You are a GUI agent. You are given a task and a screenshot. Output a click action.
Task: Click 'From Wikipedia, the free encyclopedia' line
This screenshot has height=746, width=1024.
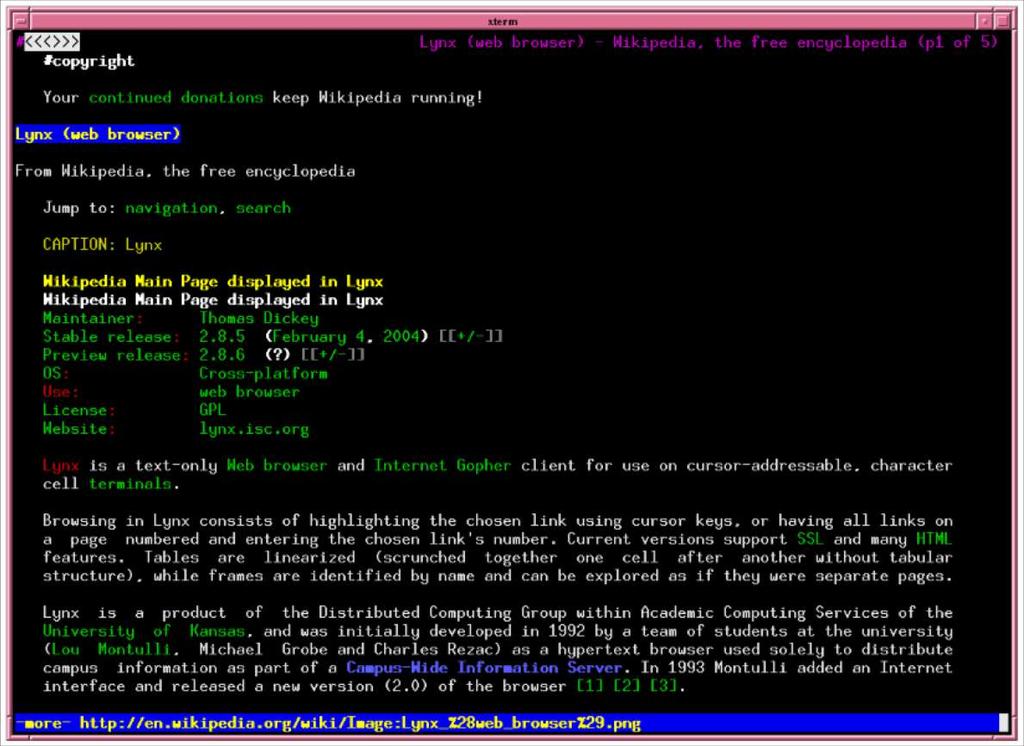[185, 172]
